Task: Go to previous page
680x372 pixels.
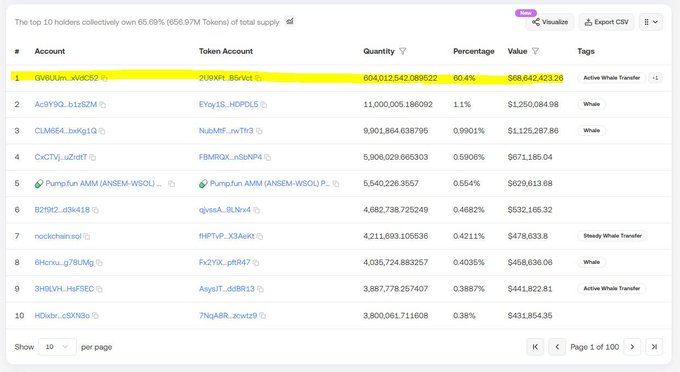Action: click(x=557, y=347)
